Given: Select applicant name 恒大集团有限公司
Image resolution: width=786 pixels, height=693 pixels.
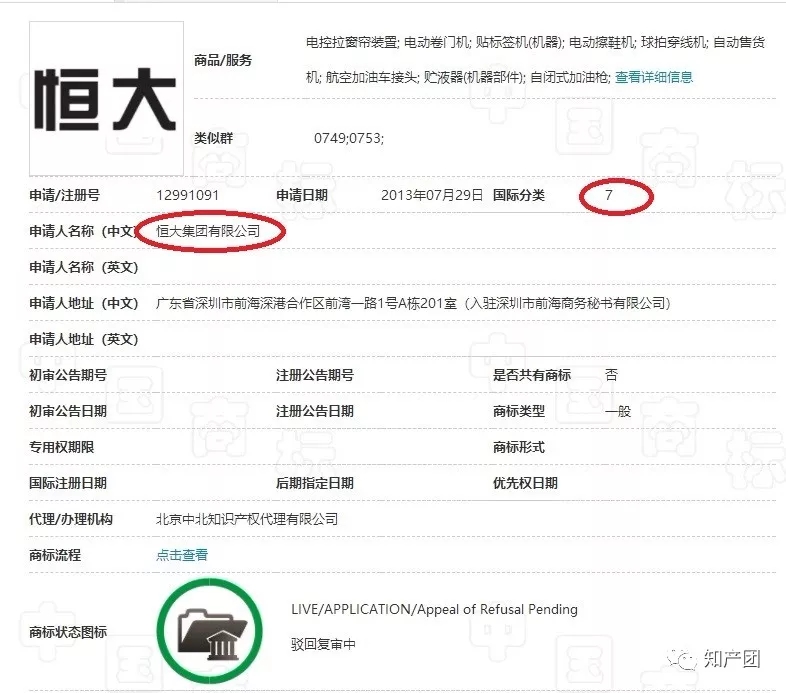Looking at the screenshot, I should click(x=208, y=232).
